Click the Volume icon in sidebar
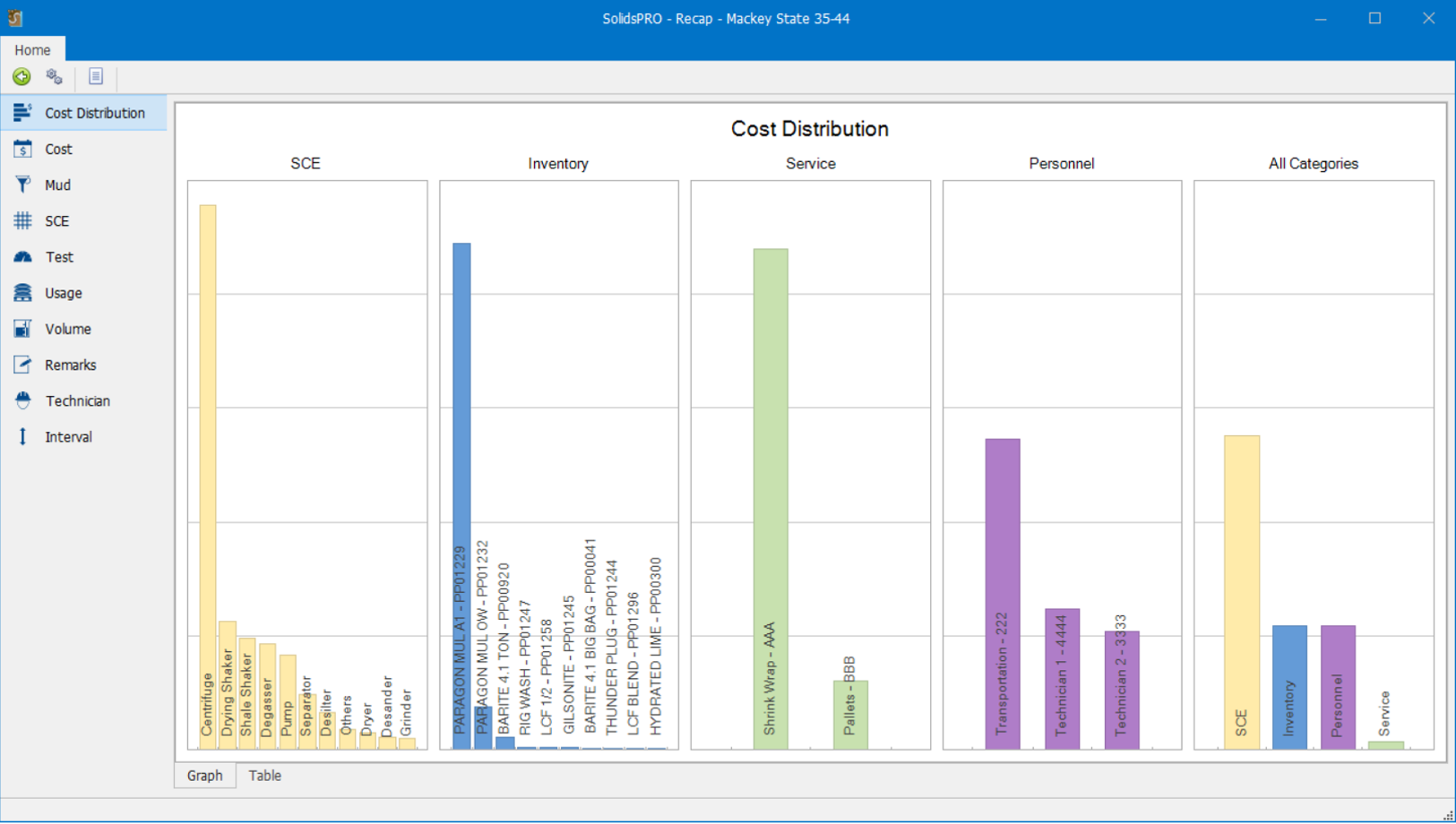The height and width of the screenshot is (824, 1456). coord(22,329)
